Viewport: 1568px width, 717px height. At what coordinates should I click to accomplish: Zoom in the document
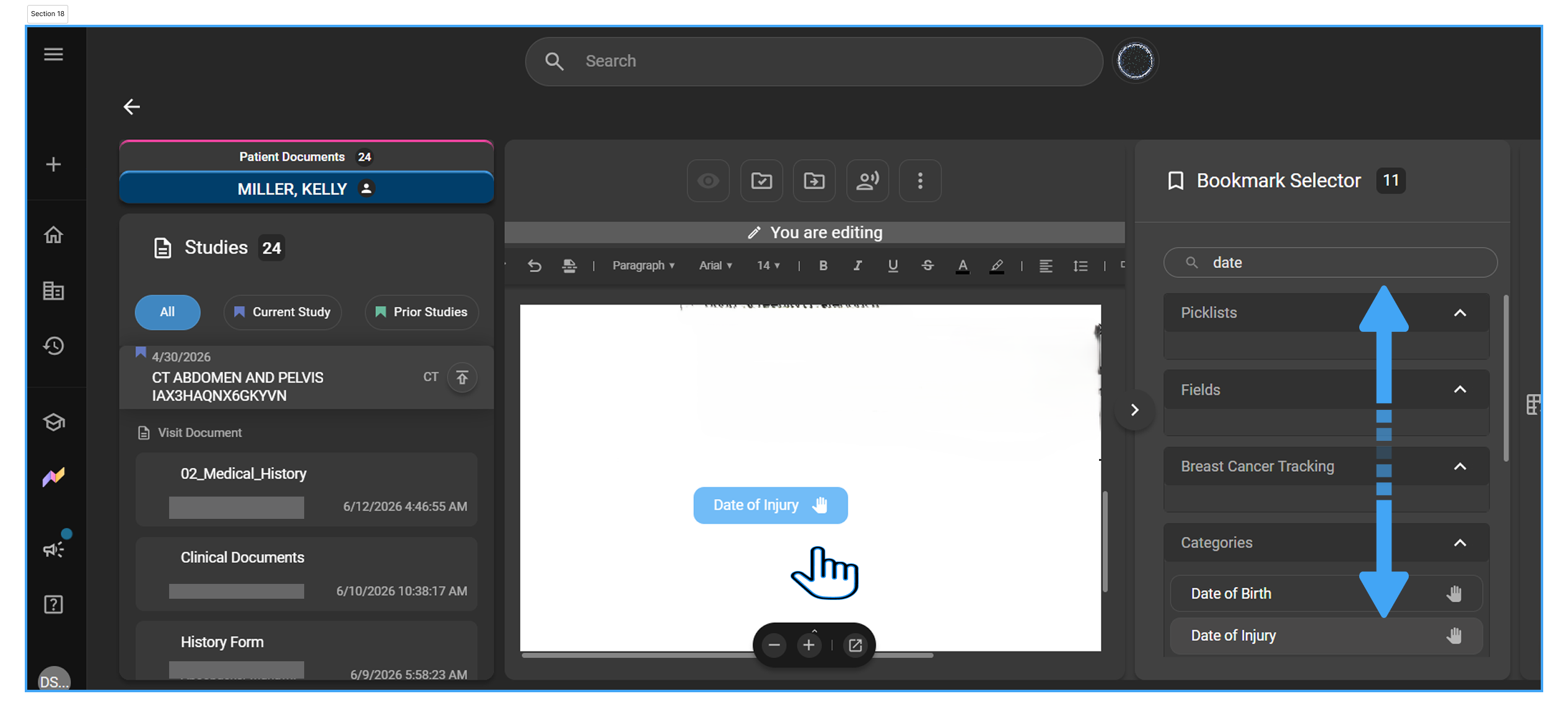coord(808,645)
